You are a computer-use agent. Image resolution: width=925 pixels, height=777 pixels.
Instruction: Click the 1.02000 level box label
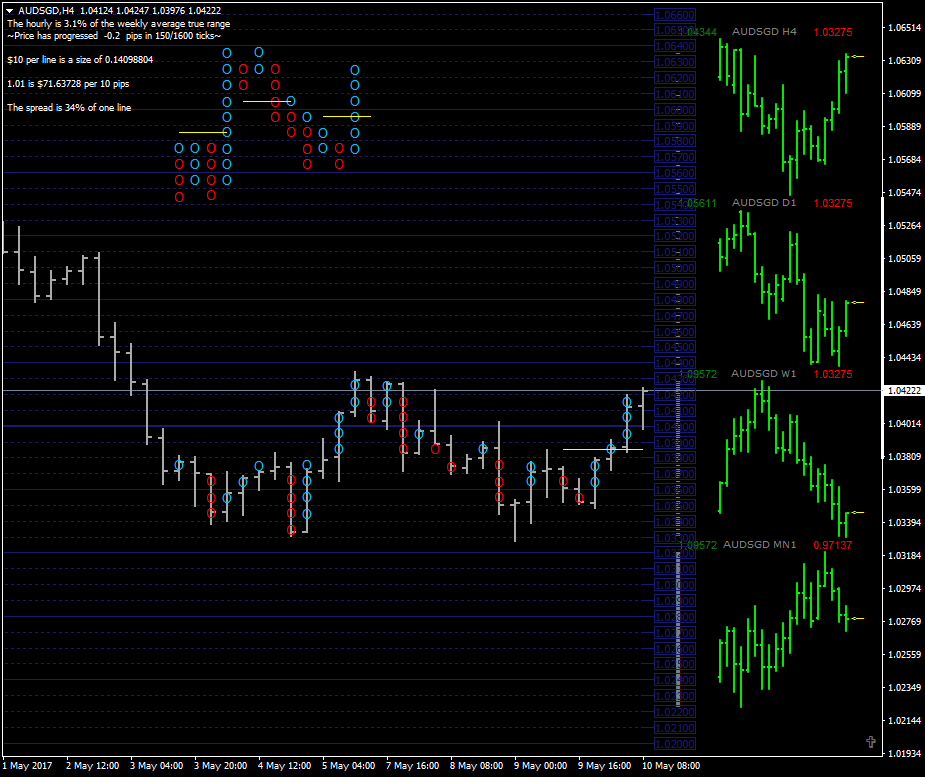[x=675, y=744]
